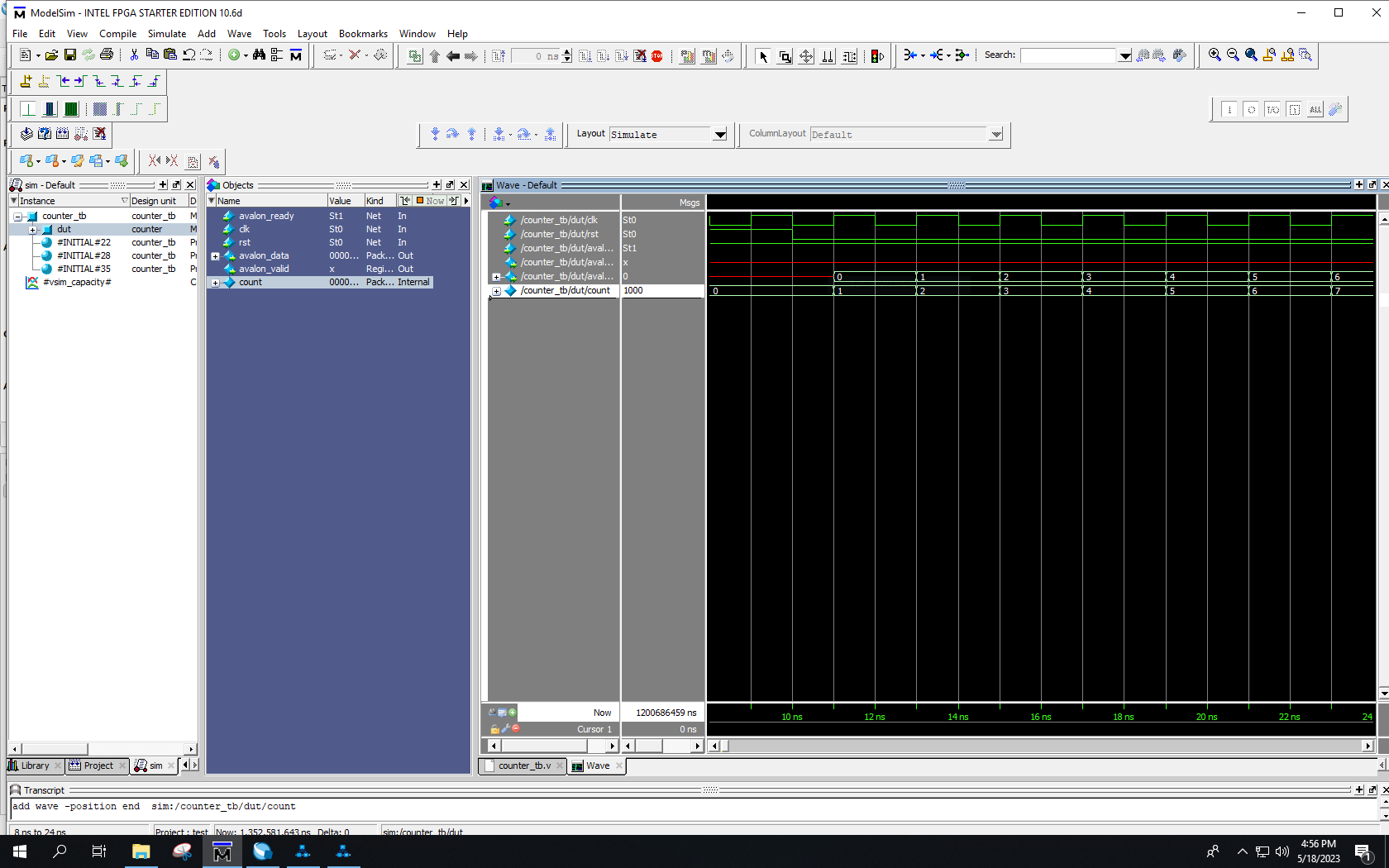Toggle the ALL signals filter button
Viewport: 1389px width, 868px height.
click(1315, 110)
